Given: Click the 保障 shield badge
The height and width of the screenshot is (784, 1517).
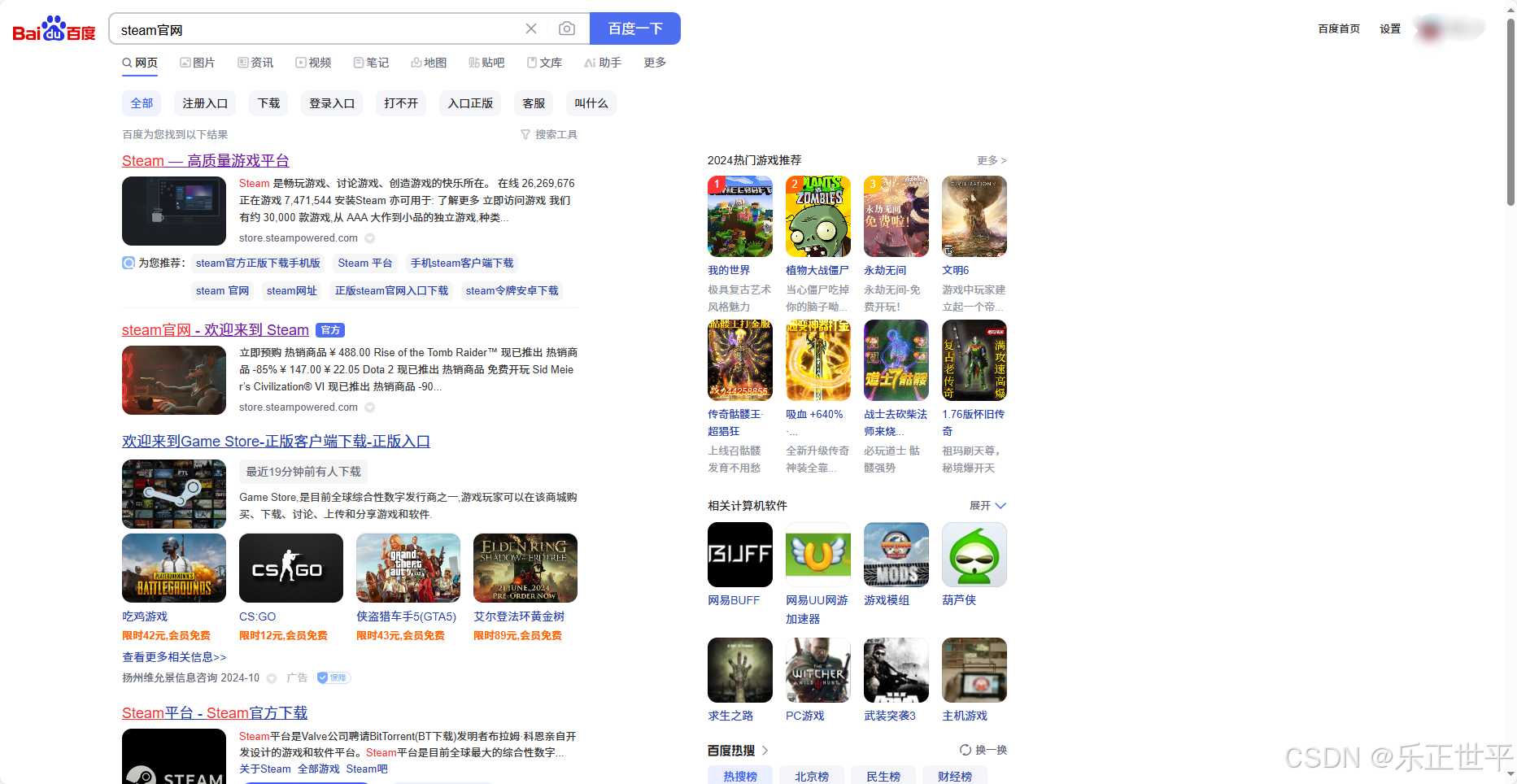Looking at the screenshot, I should [333, 677].
